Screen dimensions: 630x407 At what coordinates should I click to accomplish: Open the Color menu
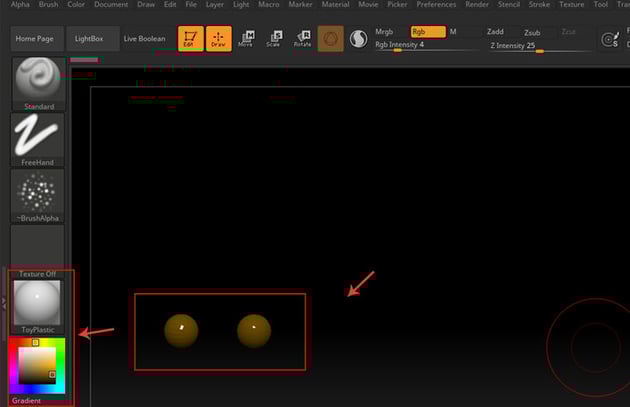pyautogui.click(x=76, y=4)
